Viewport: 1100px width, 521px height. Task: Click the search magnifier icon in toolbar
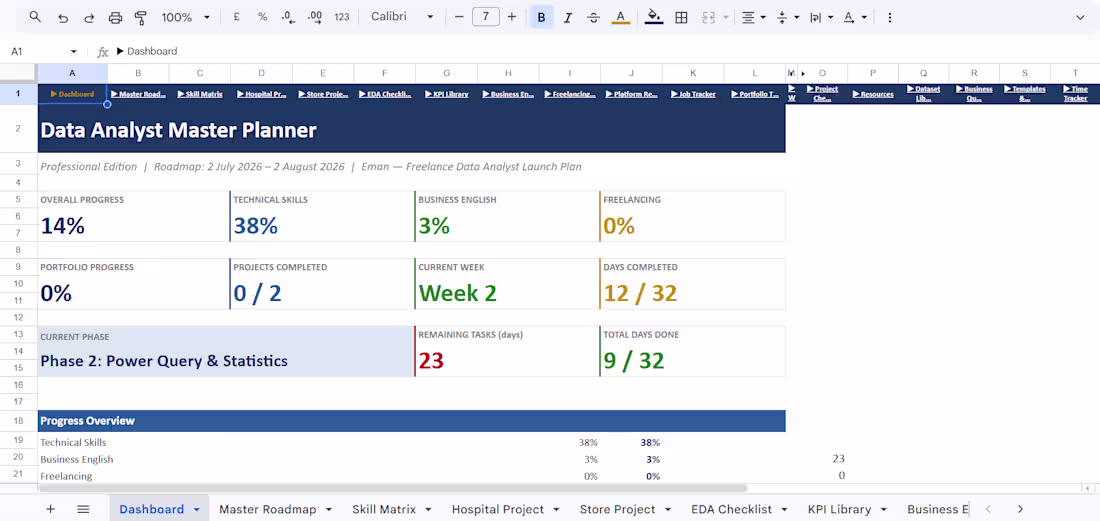click(x=35, y=17)
